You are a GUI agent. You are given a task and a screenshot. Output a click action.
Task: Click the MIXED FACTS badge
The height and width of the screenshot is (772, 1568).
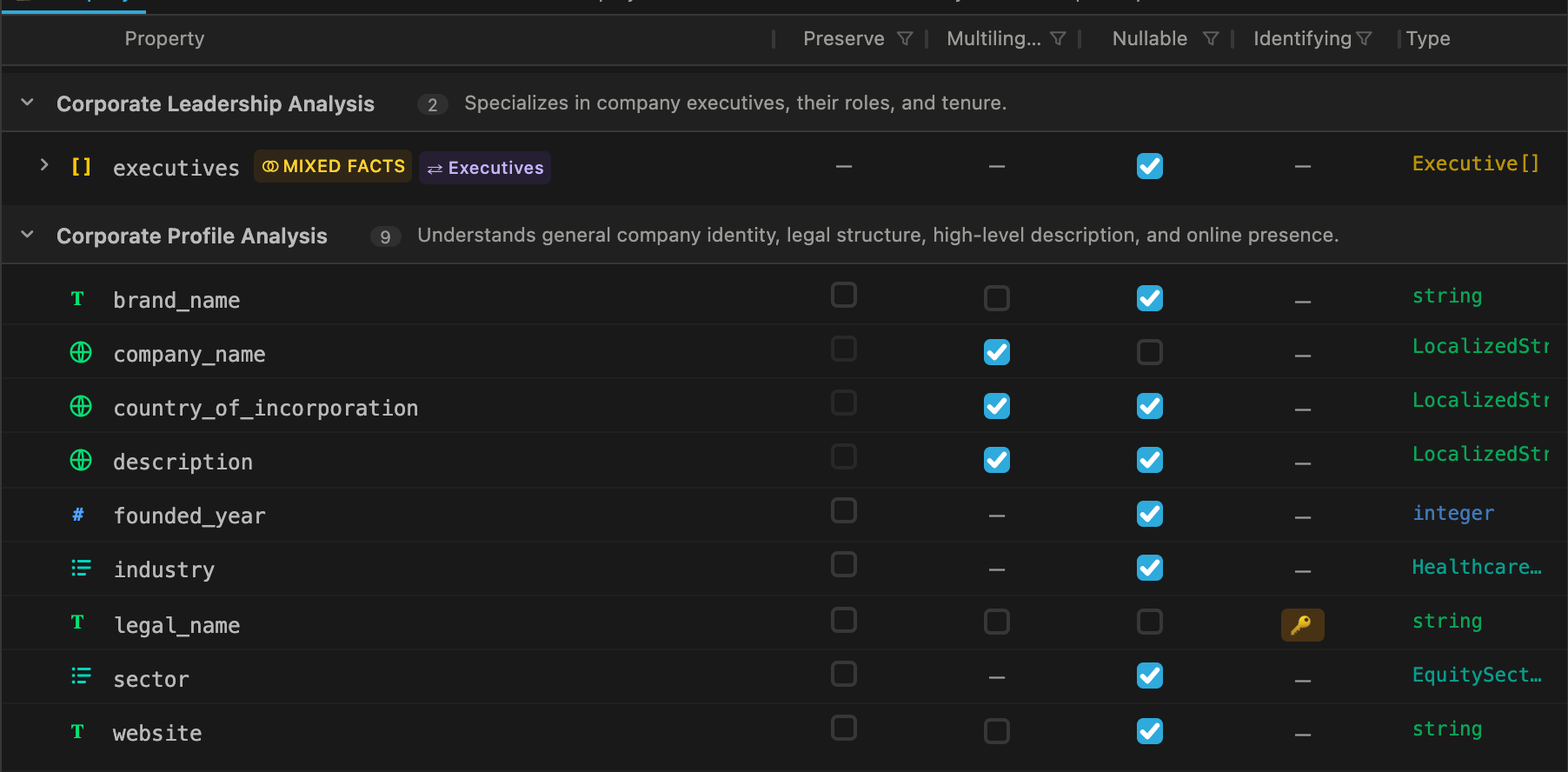click(x=333, y=166)
